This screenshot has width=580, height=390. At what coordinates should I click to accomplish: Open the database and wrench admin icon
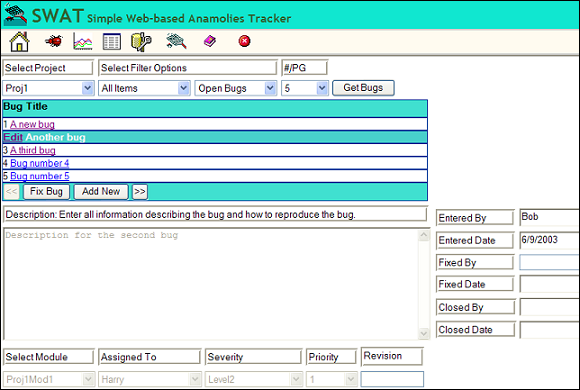click(x=141, y=41)
